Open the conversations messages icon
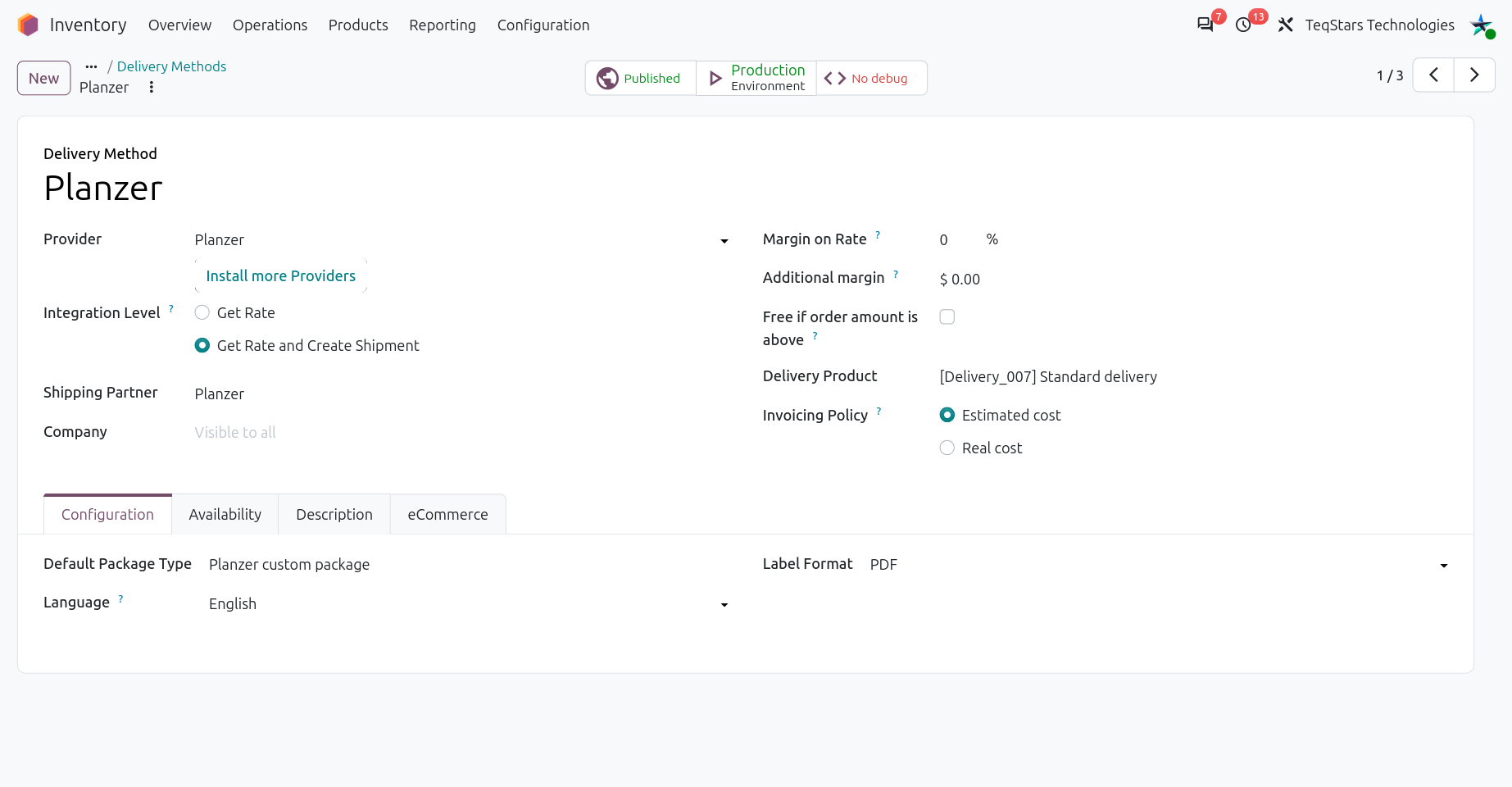 point(1205,25)
